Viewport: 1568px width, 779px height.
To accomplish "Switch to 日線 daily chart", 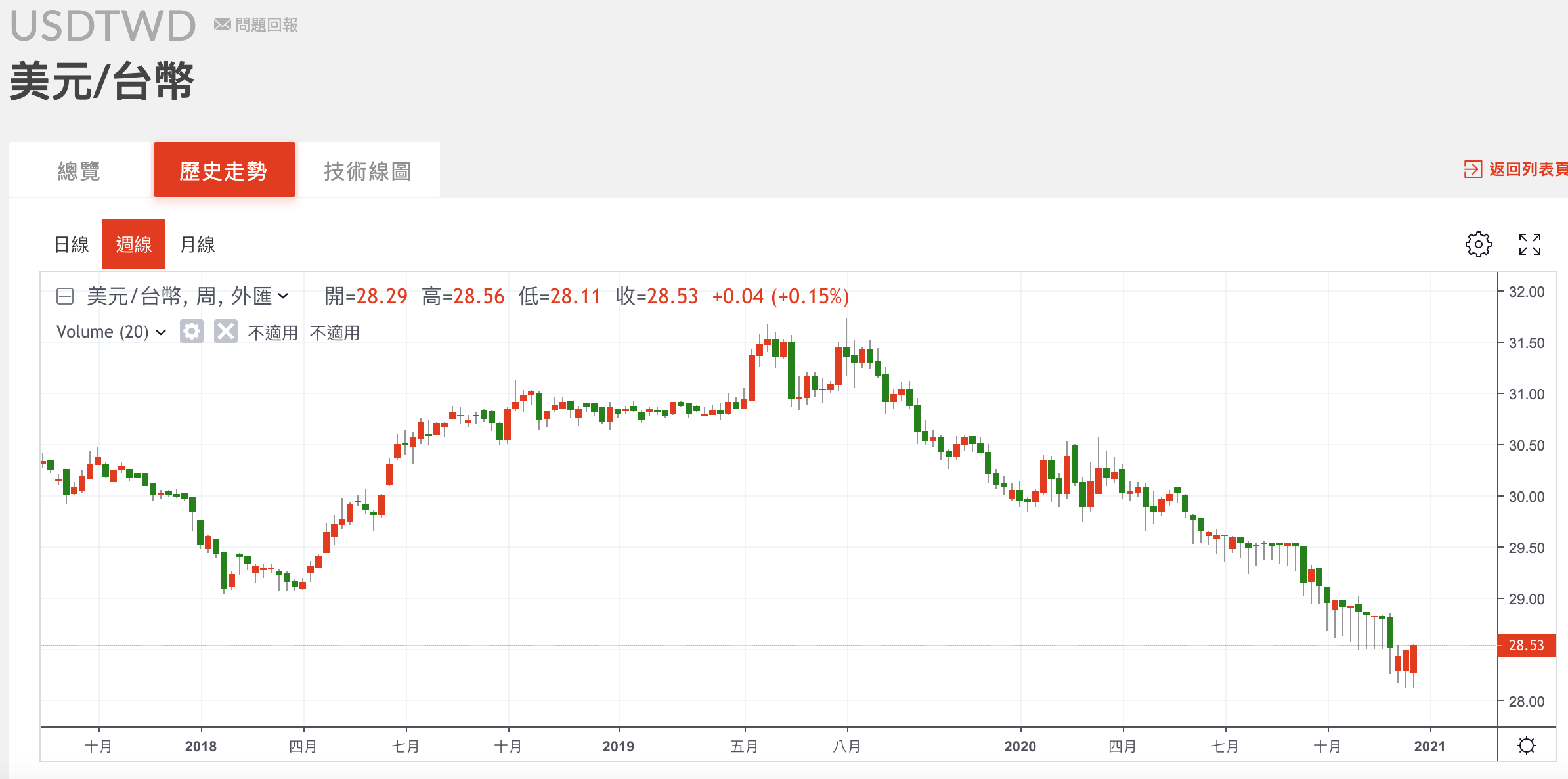I will click(71, 244).
